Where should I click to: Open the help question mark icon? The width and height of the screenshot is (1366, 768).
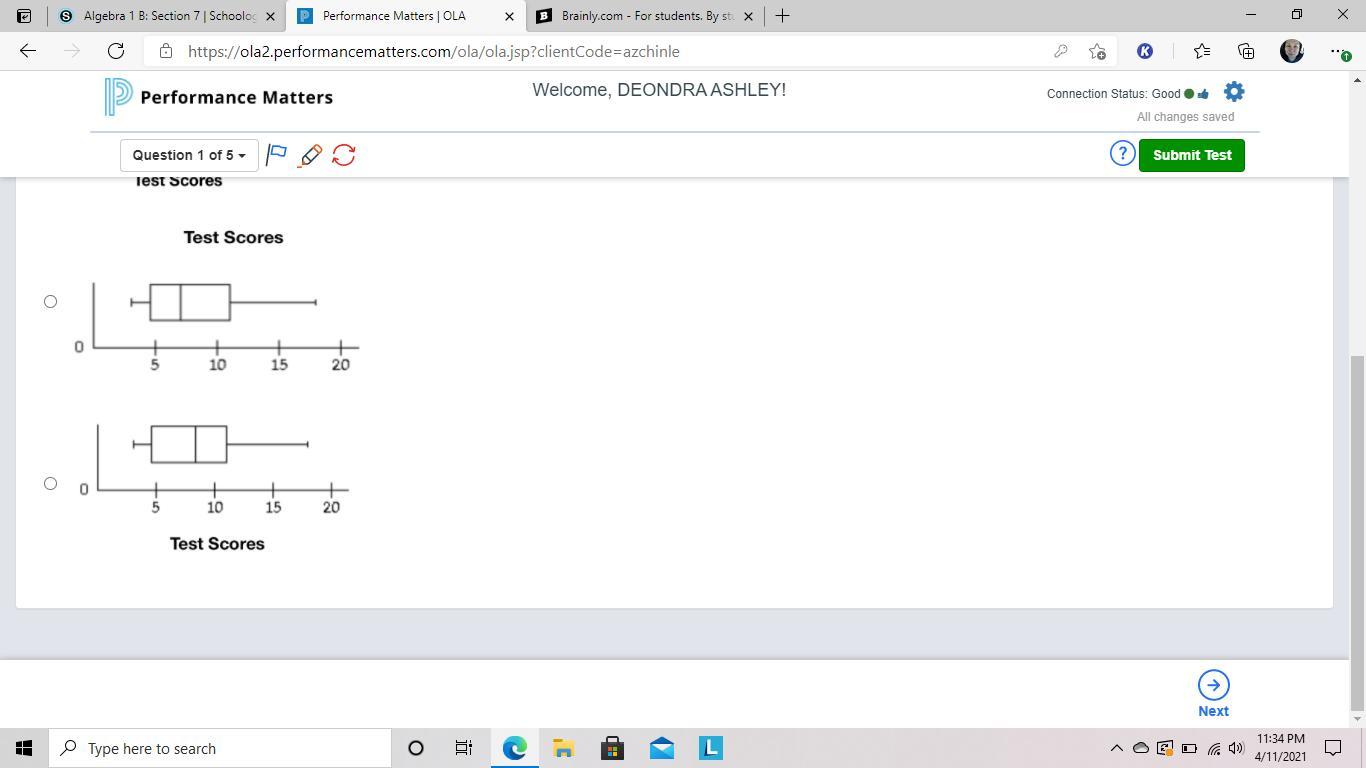(x=1122, y=154)
